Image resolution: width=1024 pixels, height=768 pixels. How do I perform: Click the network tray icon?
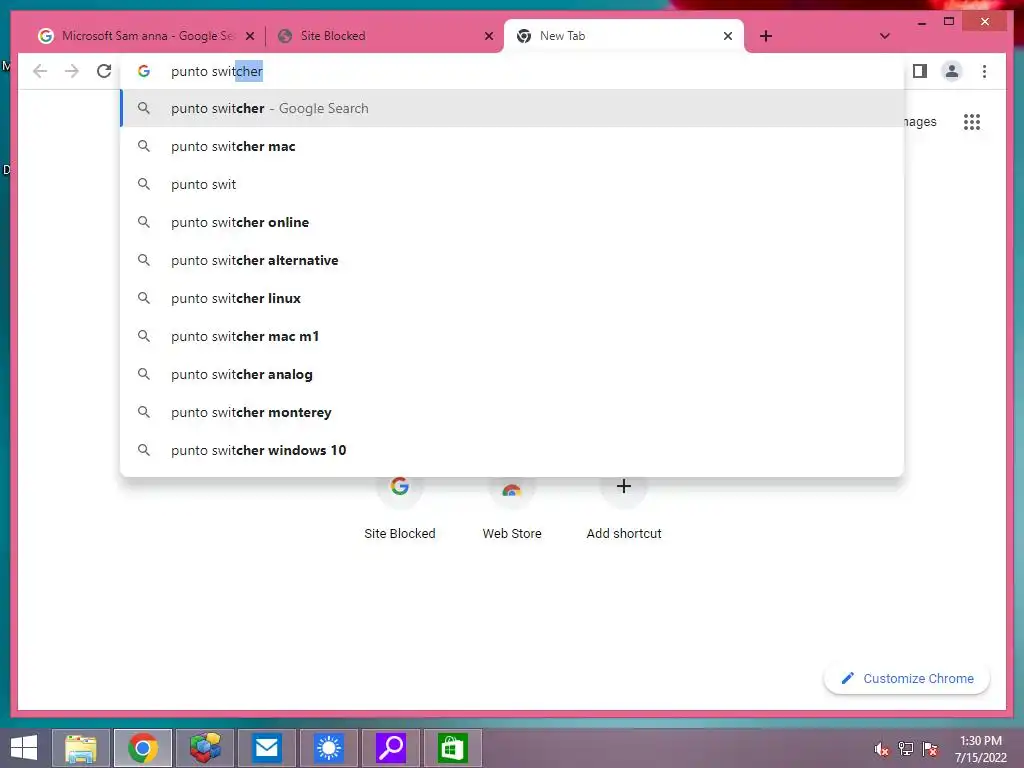(x=906, y=749)
